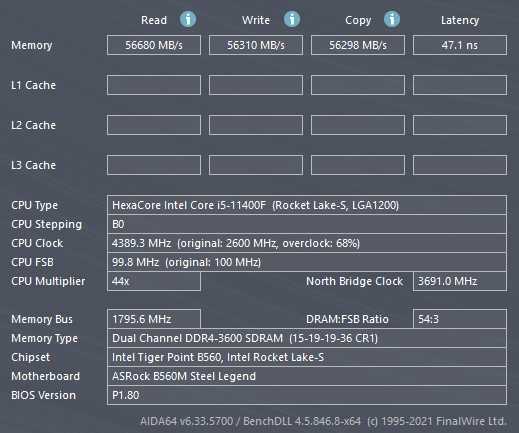Viewport: 519px width, 433px height.
Task: Click the Copy info icon
Action: pyautogui.click(x=392, y=19)
